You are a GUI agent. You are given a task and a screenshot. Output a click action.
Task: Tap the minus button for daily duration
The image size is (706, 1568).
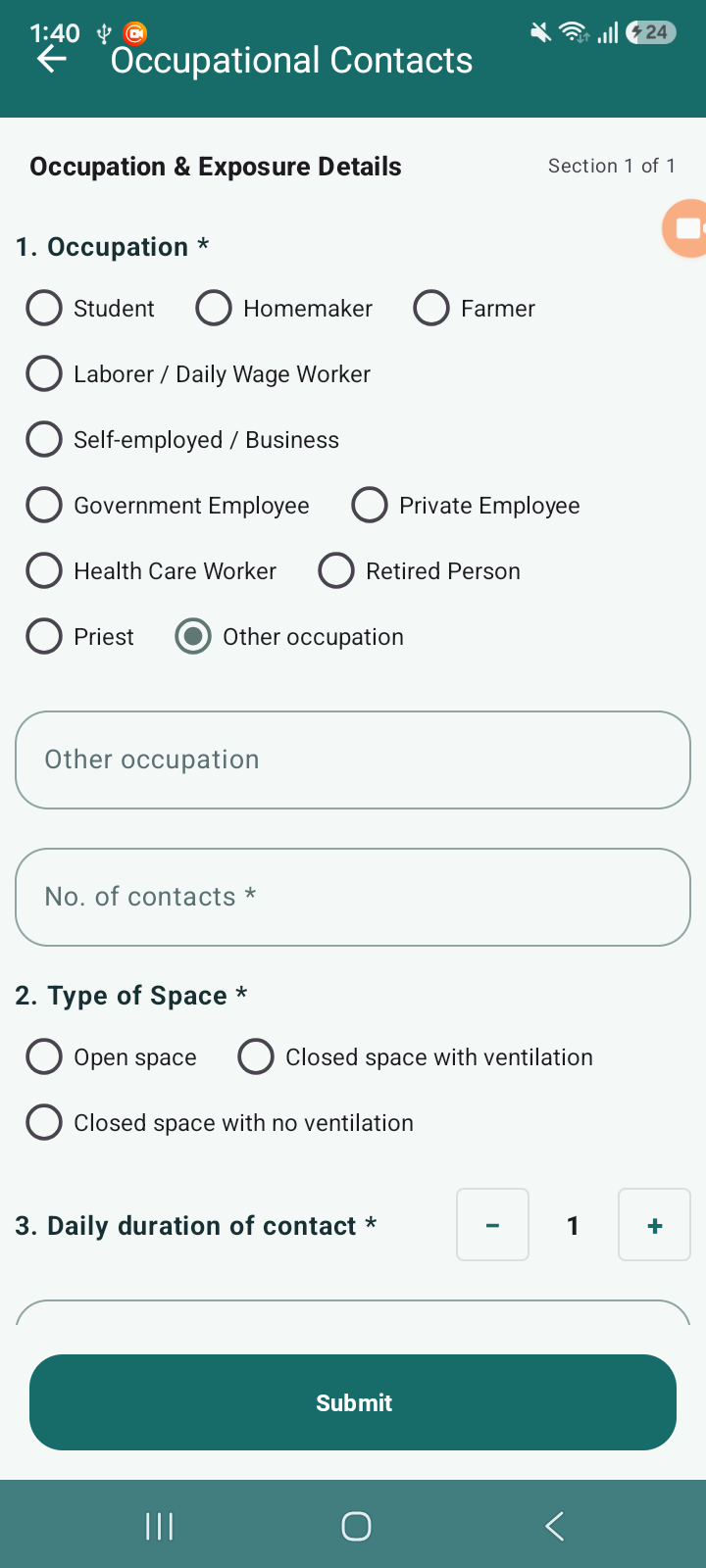coord(492,1225)
